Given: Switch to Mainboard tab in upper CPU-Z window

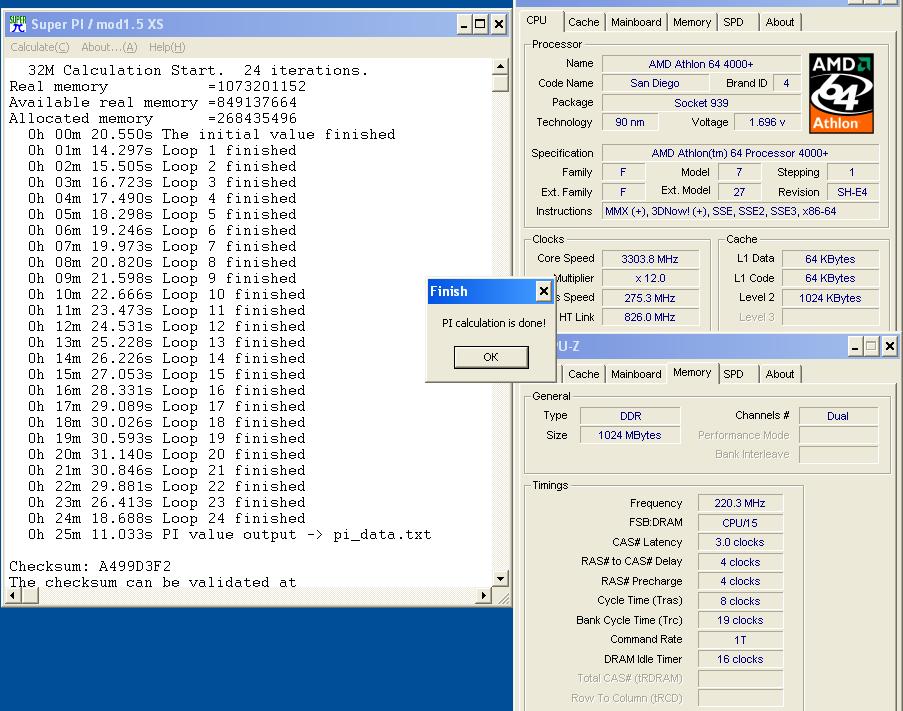Looking at the screenshot, I should coord(636,22).
